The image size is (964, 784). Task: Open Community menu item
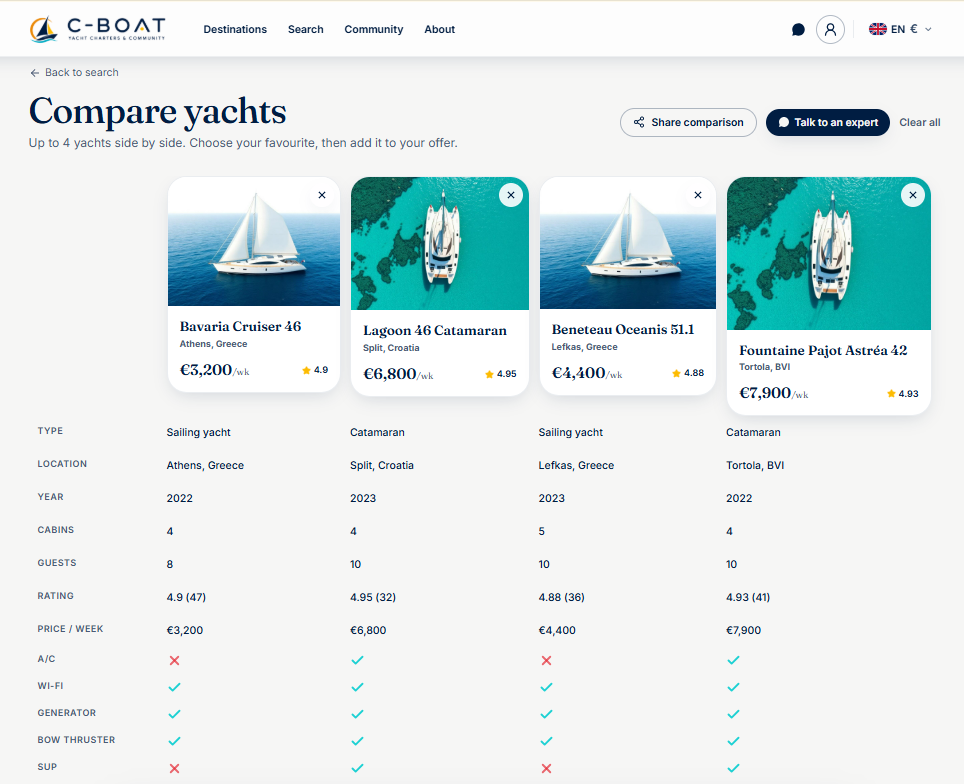(x=374, y=30)
